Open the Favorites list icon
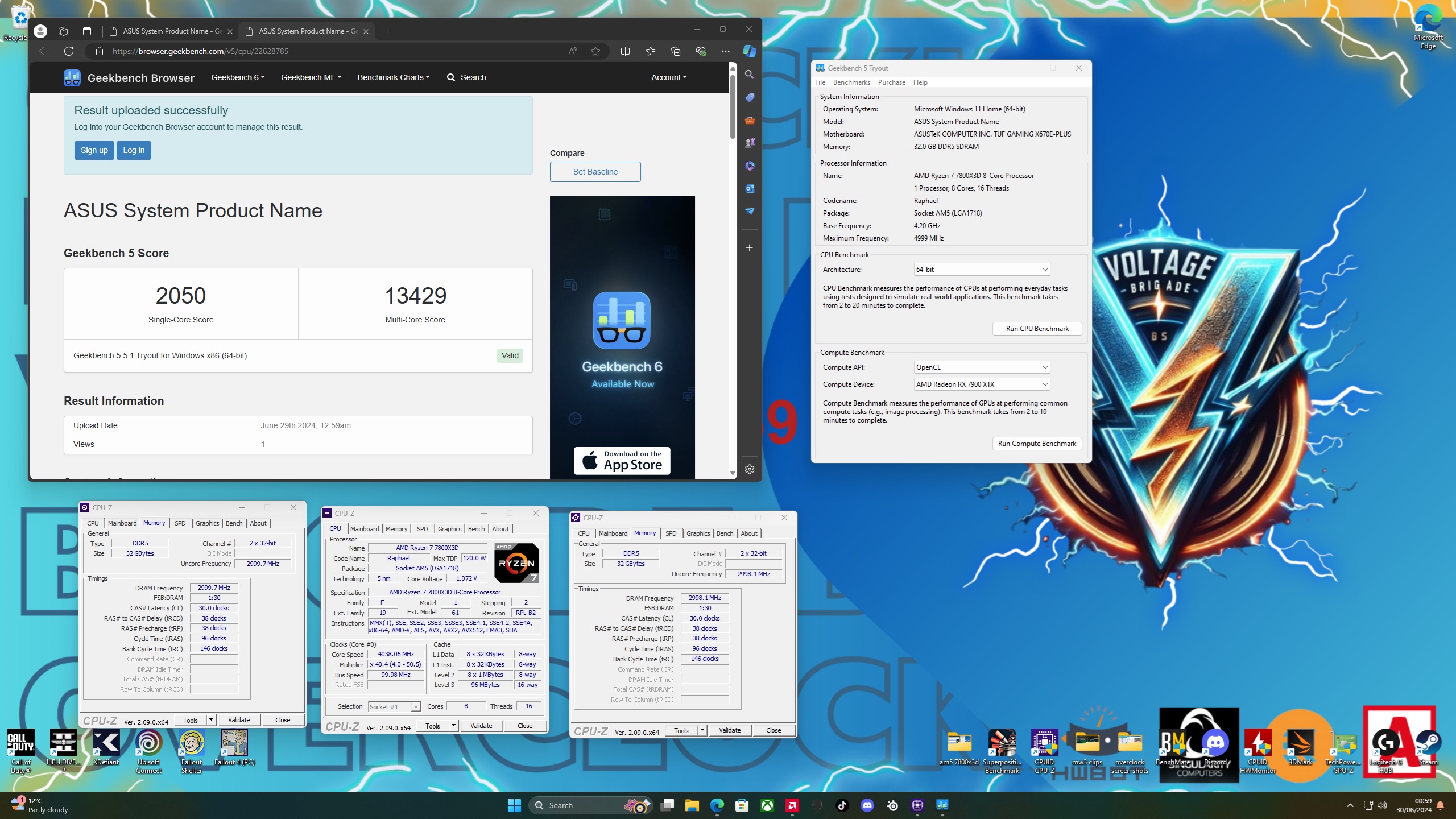Viewport: 1456px width, 819px height. pos(651,51)
